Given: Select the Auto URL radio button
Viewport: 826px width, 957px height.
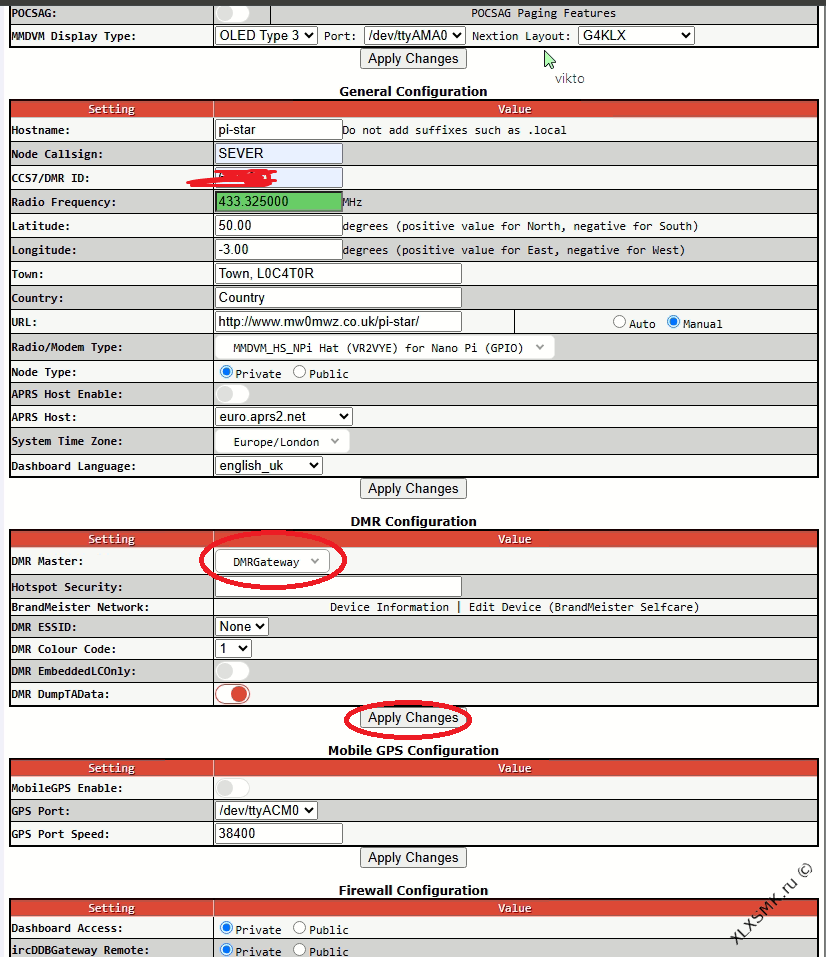Looking at the screenshot, I should pos(619,322).
